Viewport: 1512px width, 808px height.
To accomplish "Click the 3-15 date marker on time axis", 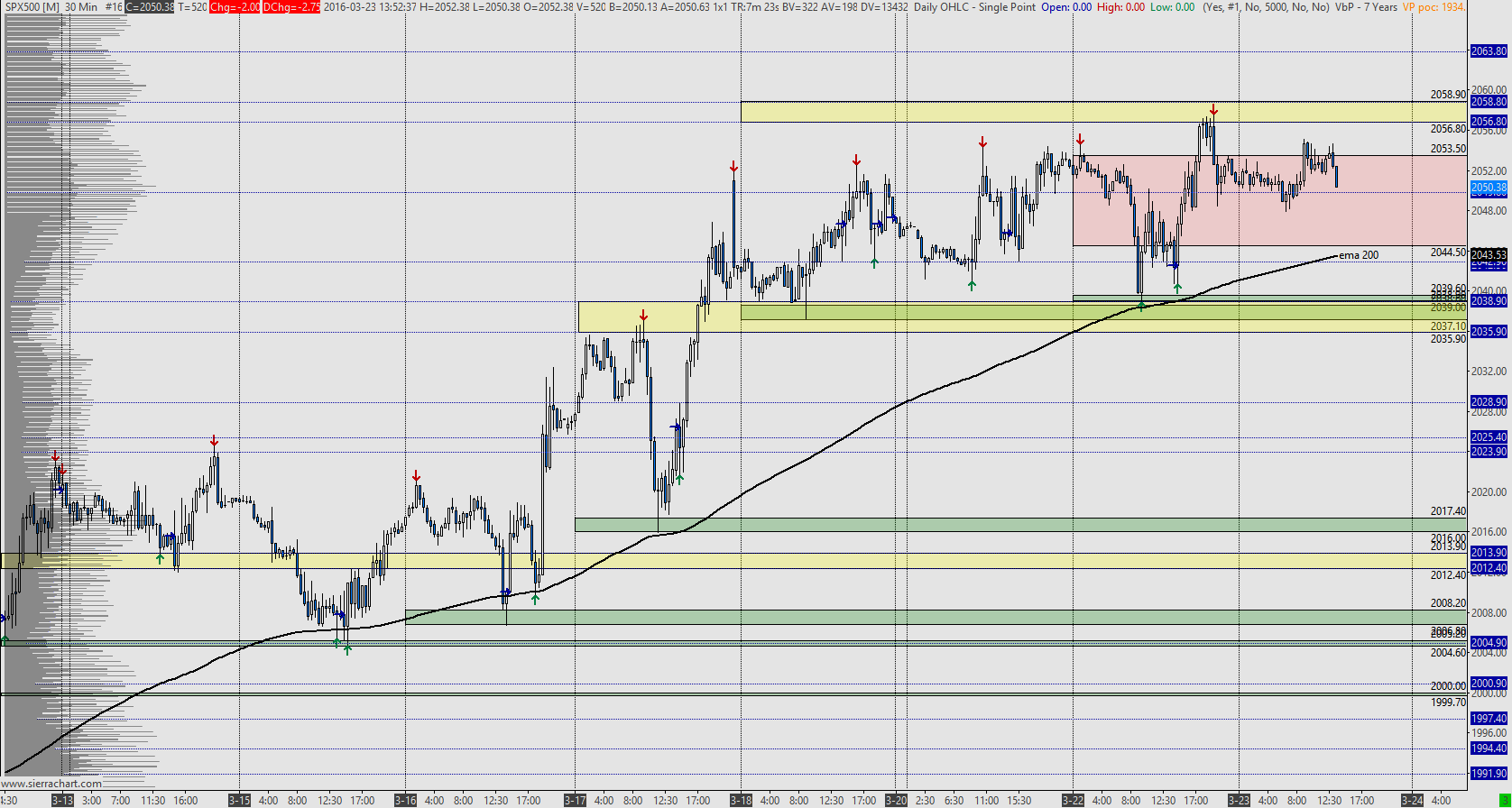I will pos(239,800).
